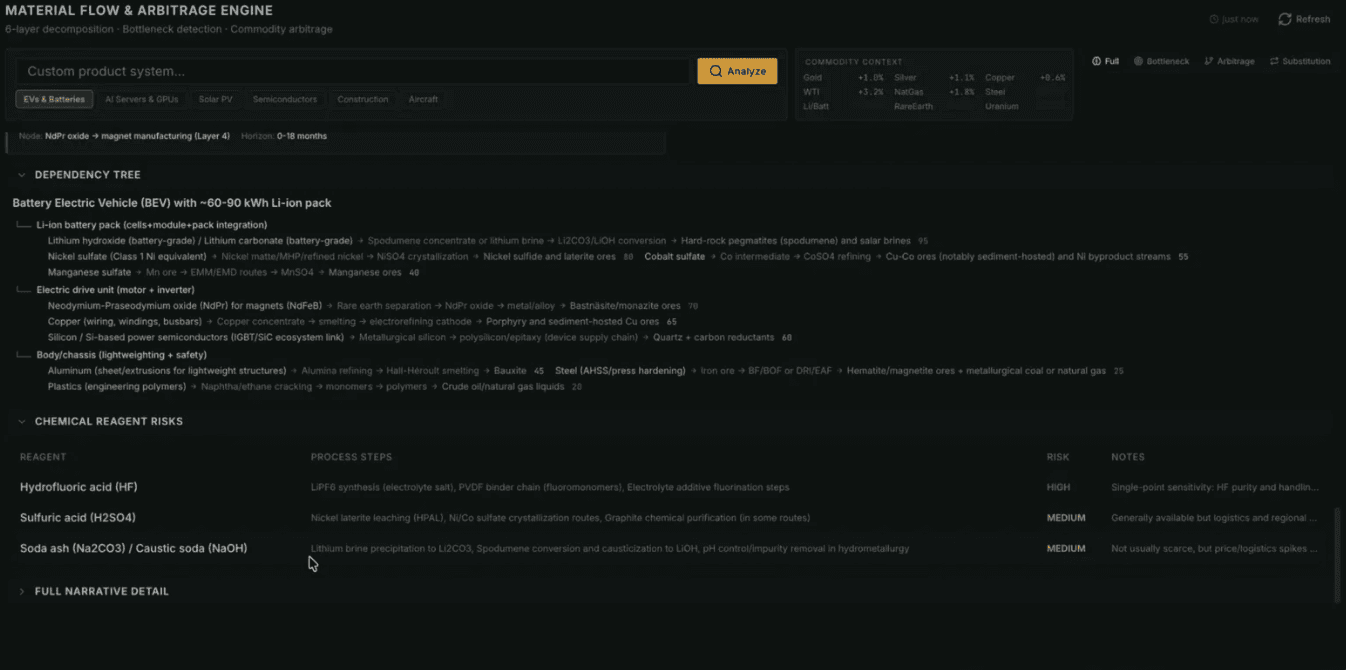The image size is (1346, 670).
Task: Click the Substitution swap-arrows icon
Action: click(1276, 60)
